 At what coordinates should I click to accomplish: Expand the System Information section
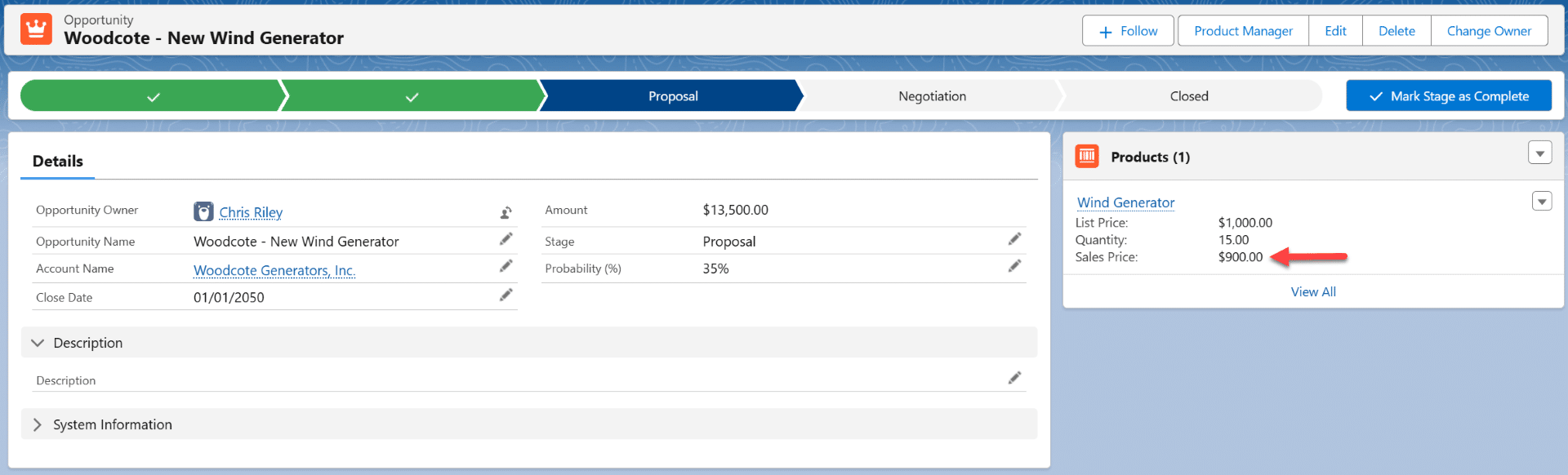[x=38, y=424]
